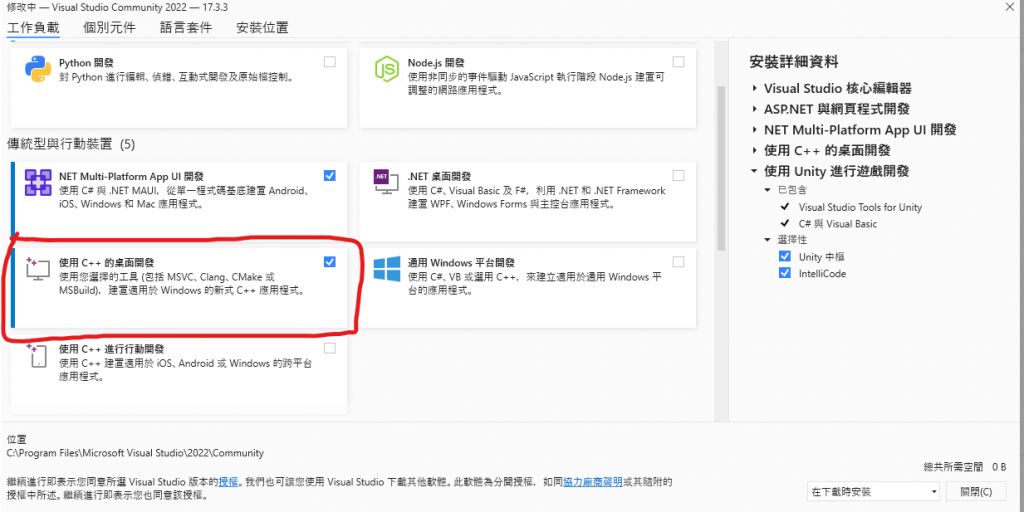Screen dimensions: 1024x512
Task: Click the .NET desktop development icon
Action: (385, 184)
